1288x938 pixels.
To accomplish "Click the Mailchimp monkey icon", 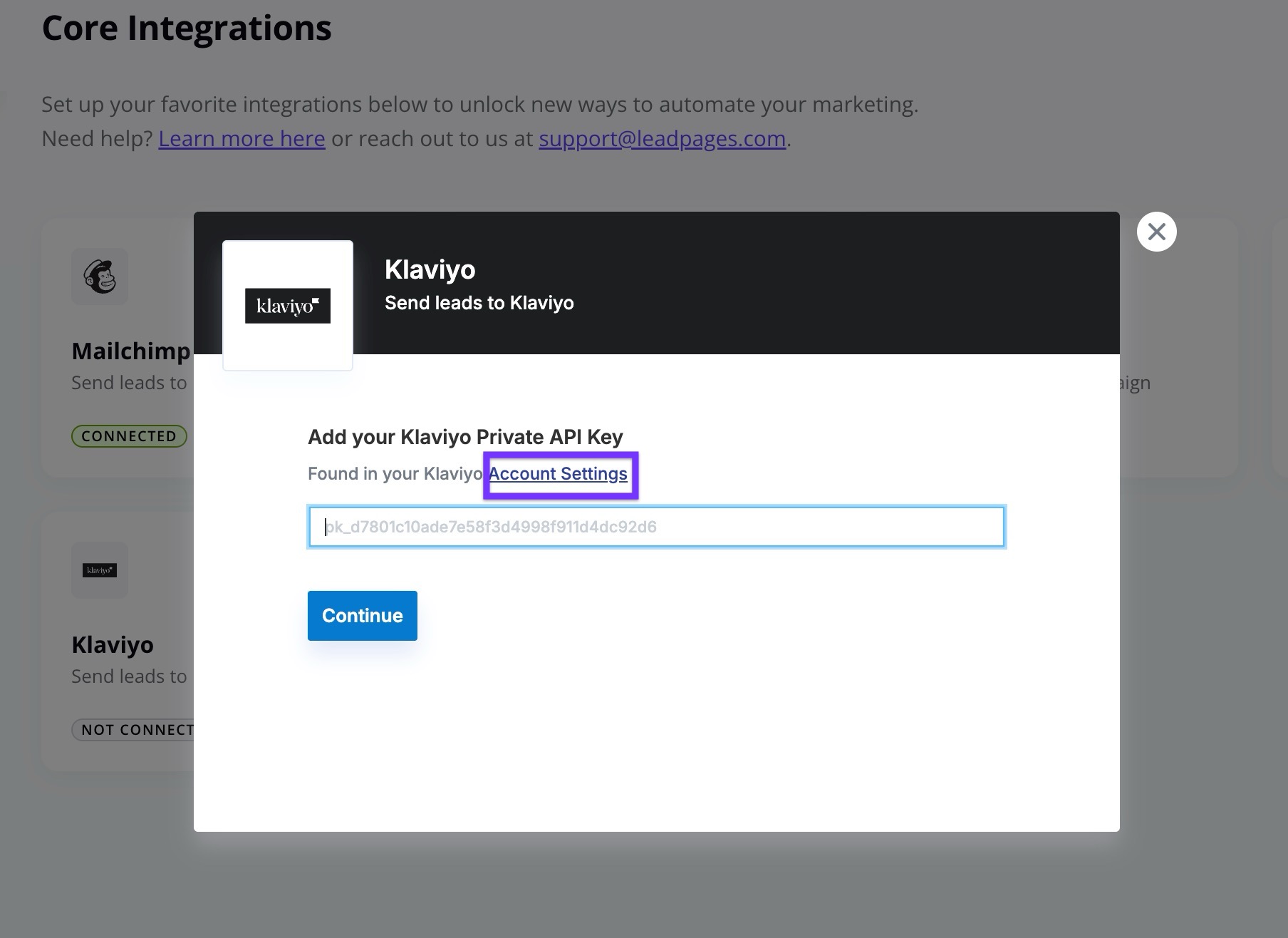I will (x=100, y=277).
